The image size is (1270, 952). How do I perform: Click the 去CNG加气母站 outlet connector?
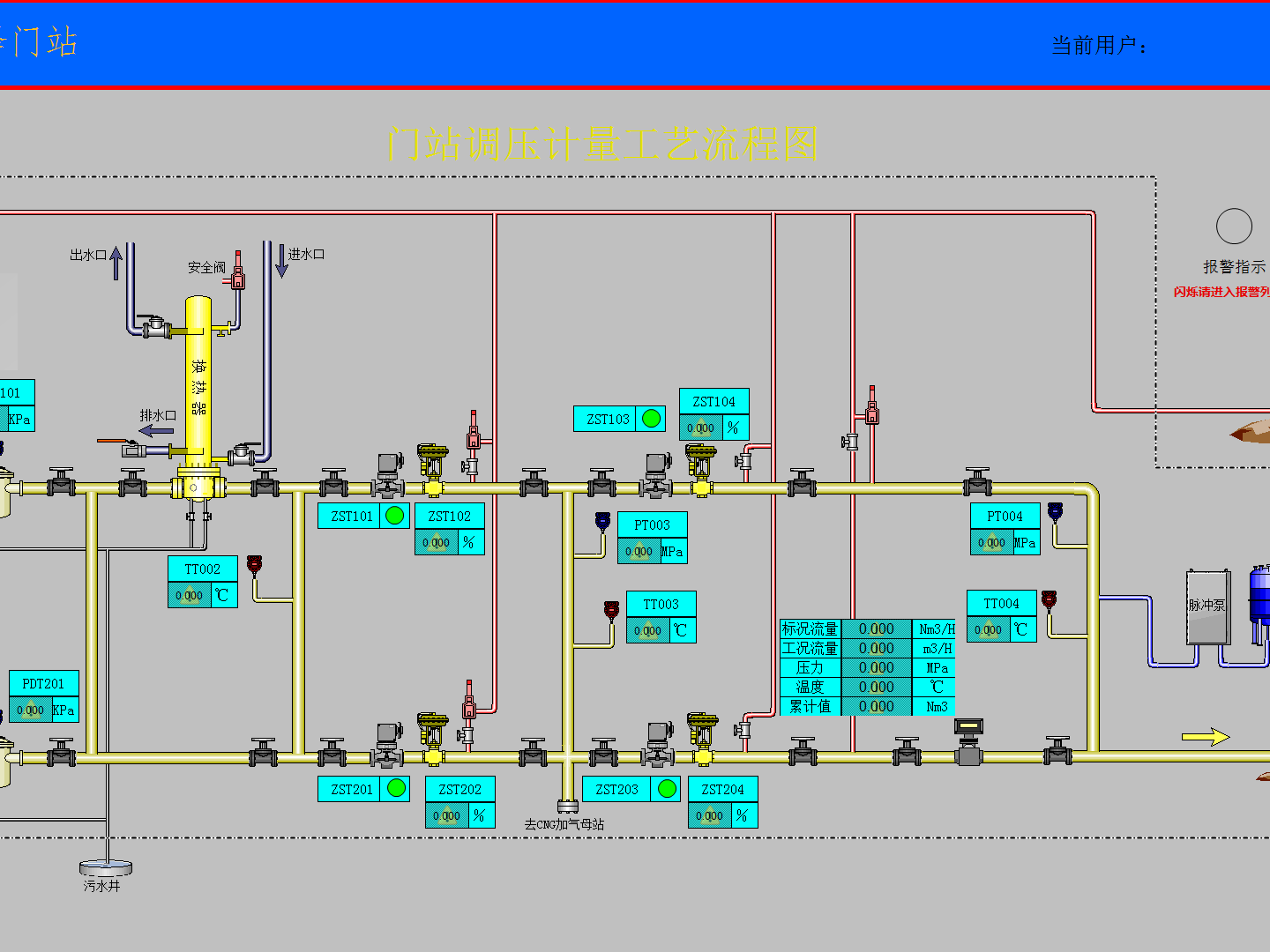point(567,806)
